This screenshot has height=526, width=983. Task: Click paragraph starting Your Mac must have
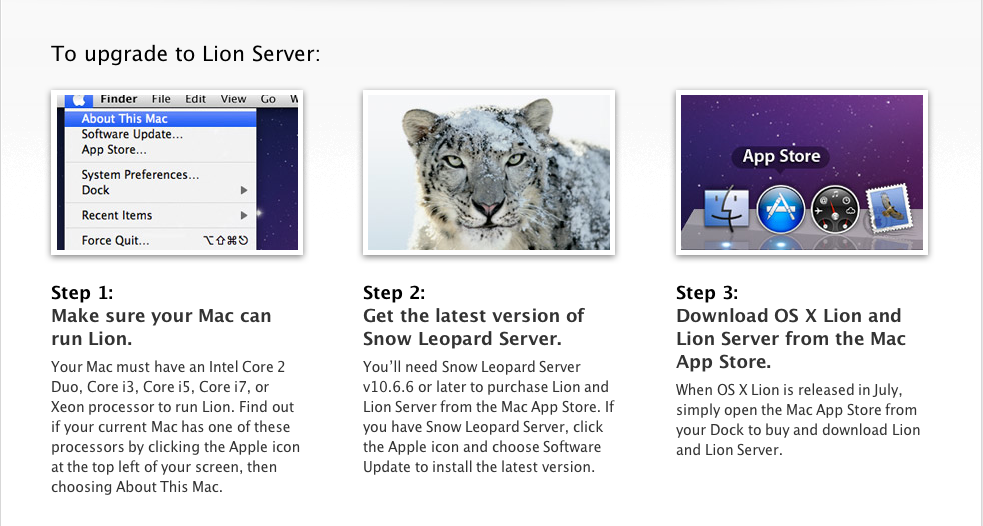(x=176, y=427)
